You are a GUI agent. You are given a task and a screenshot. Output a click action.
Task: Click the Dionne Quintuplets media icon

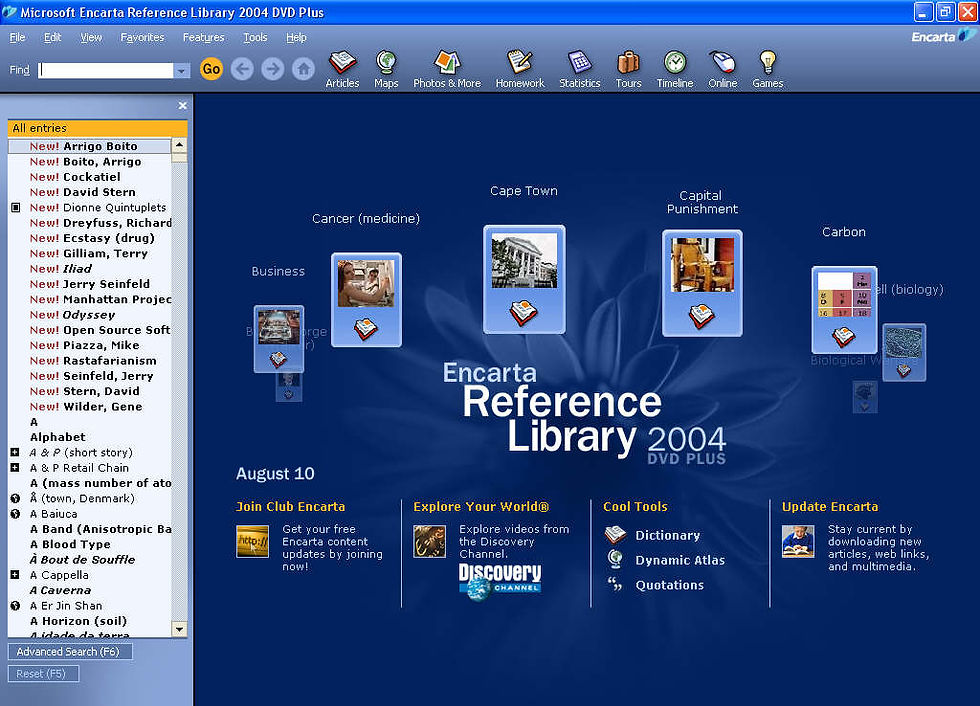tap(16, 207)
